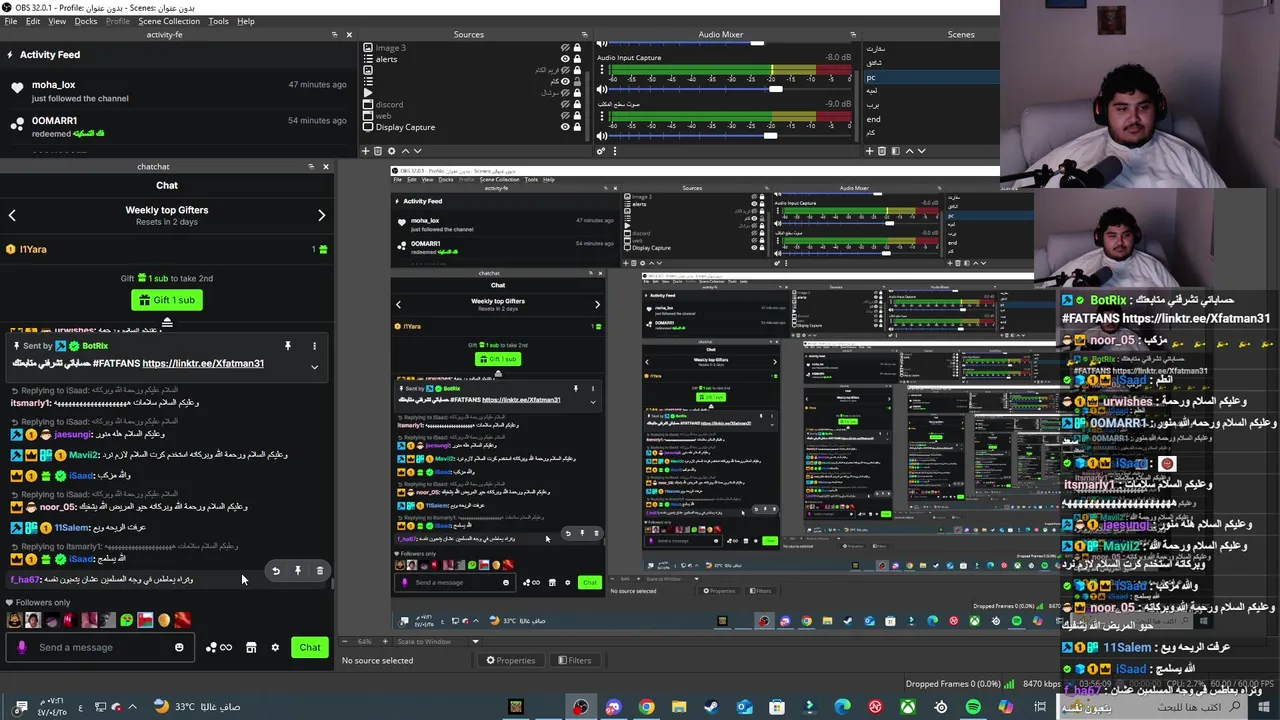Click the green Chat send button
This screenshot has height=720, width=1280.
click(x=310, y=647)
